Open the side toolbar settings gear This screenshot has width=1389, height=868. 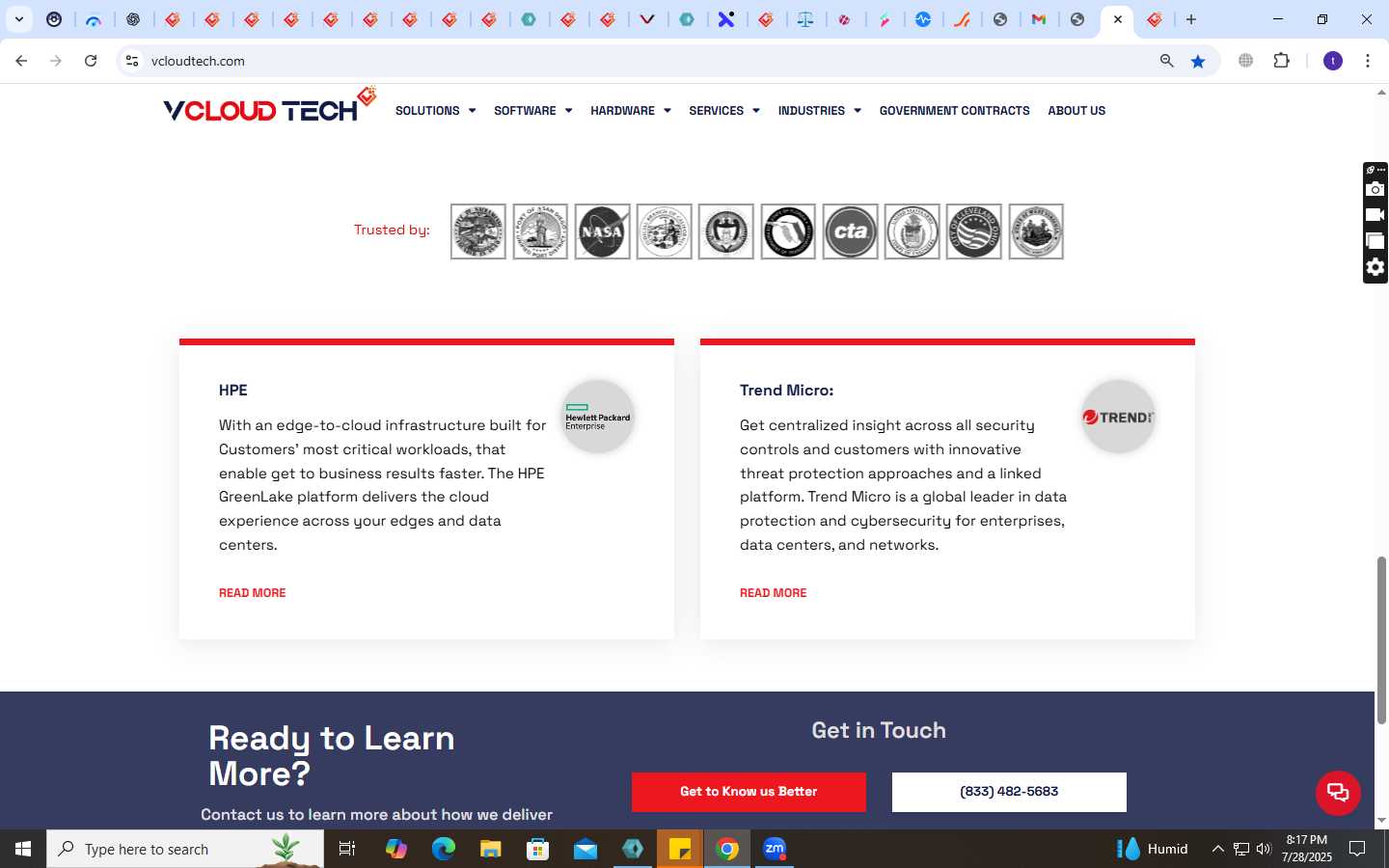click(x=1375, y=267)
